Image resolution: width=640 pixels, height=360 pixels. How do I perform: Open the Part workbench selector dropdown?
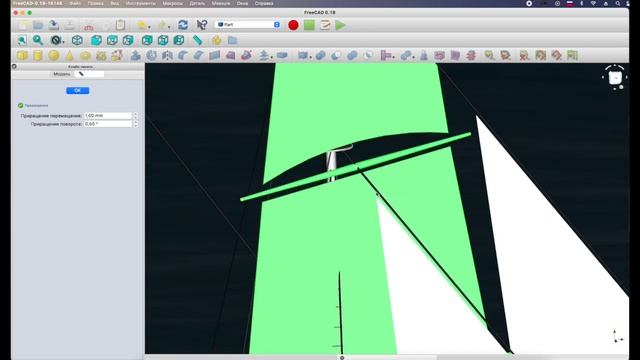248,24
